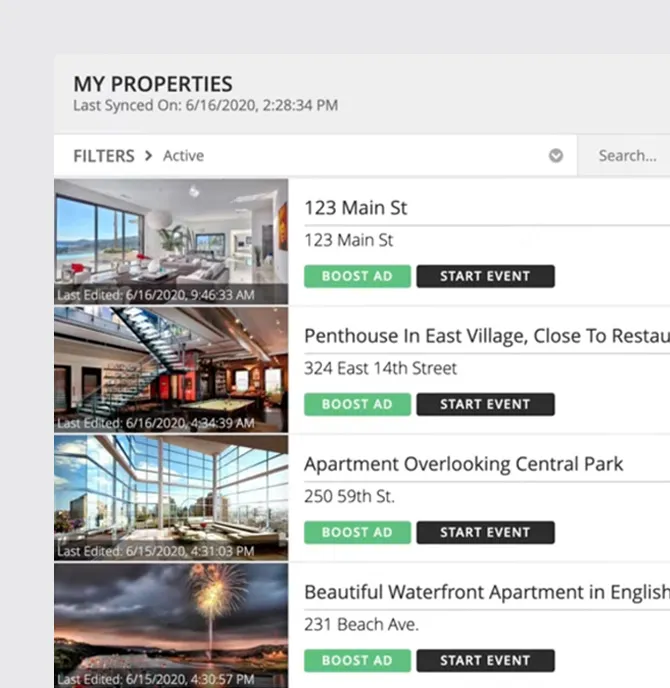This screenshot has width=670, height=688.
Task: Open the penthouse staircase photo thumbnail
Action: (171, 369)
